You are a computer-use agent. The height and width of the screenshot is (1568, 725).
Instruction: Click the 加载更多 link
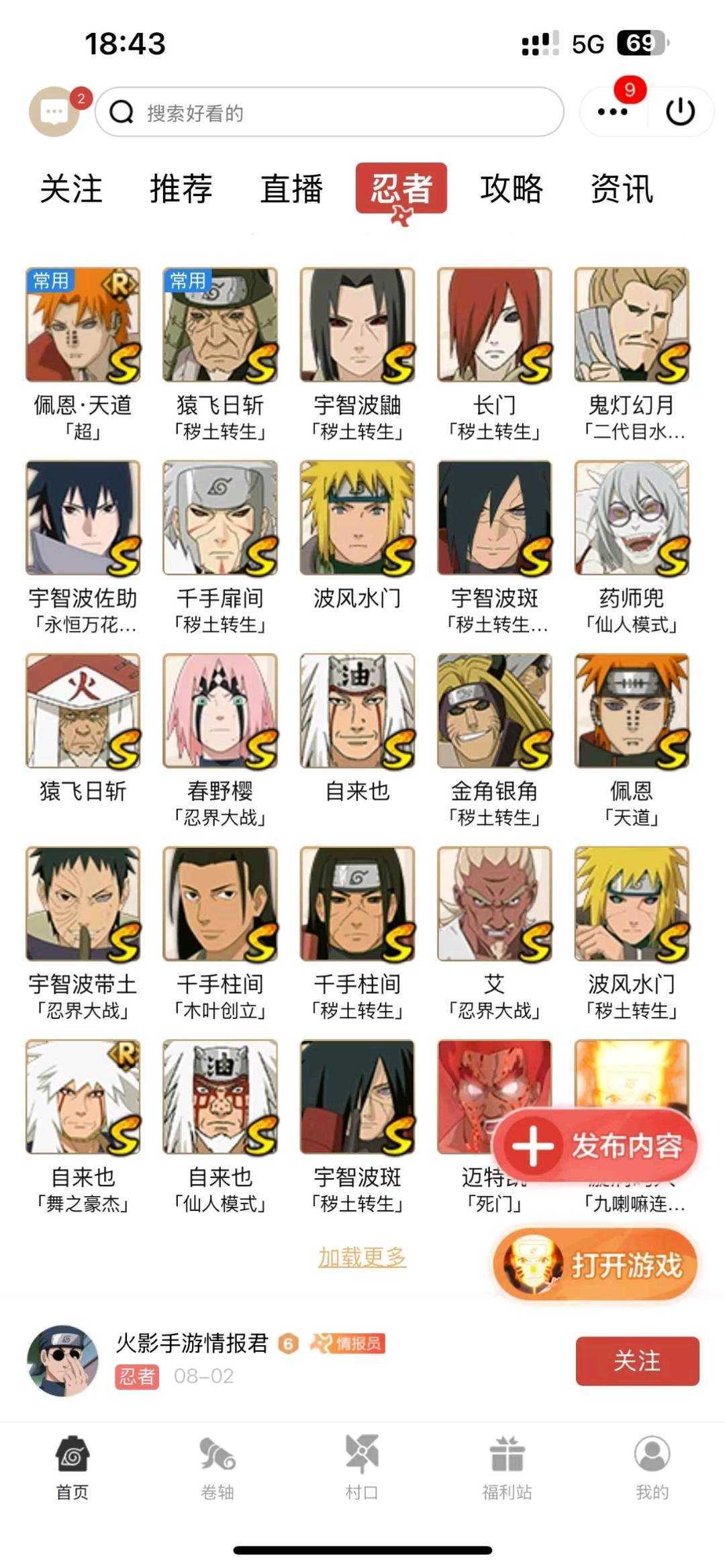click(362, 1257)
